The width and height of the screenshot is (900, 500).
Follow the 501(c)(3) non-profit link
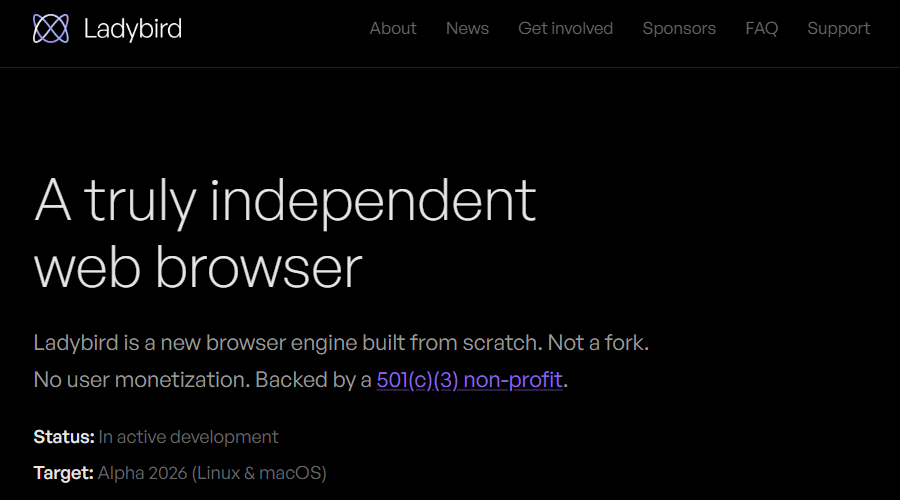pos(469,379)
